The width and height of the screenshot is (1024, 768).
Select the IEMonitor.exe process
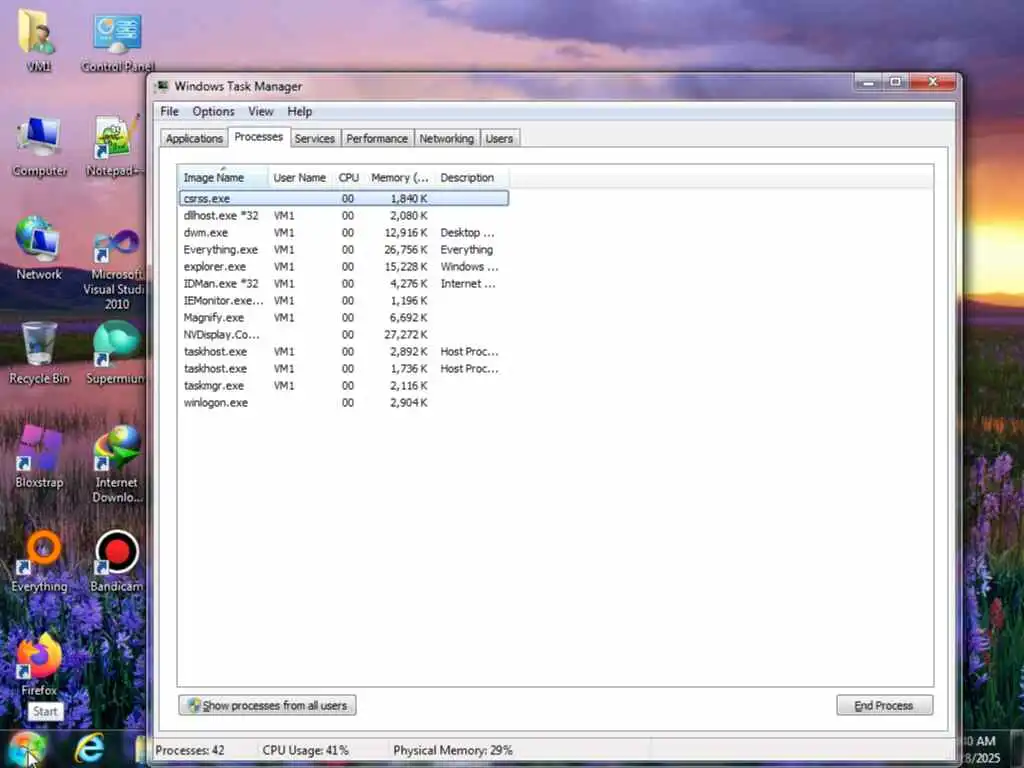(x=344, y=300)
